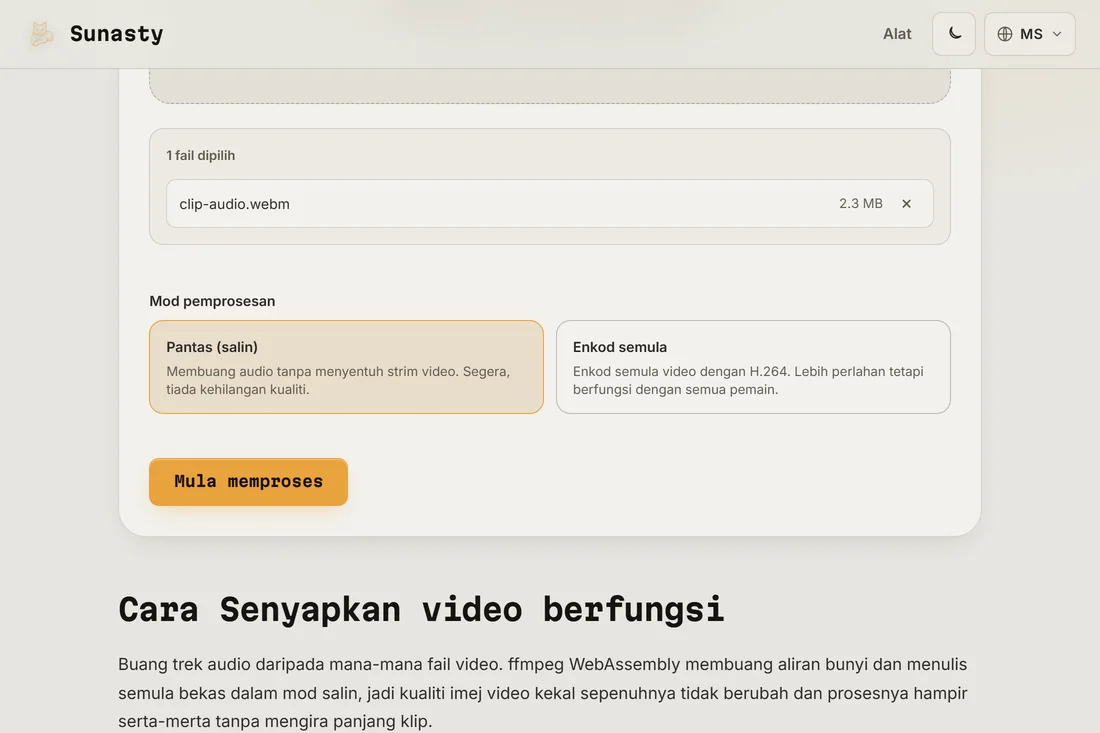Image resolution: width=1100 pixels, height=733 pixels.
Task: Click the '1 fail dipilih' label
Action: click(x=201, y=156)
